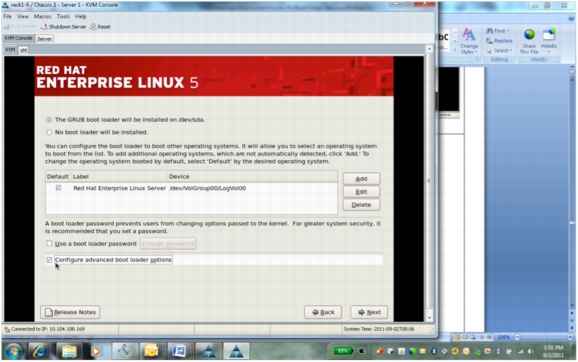
Task: Click the greyed Boot Server toolbar item
Action: click(20, 27)
